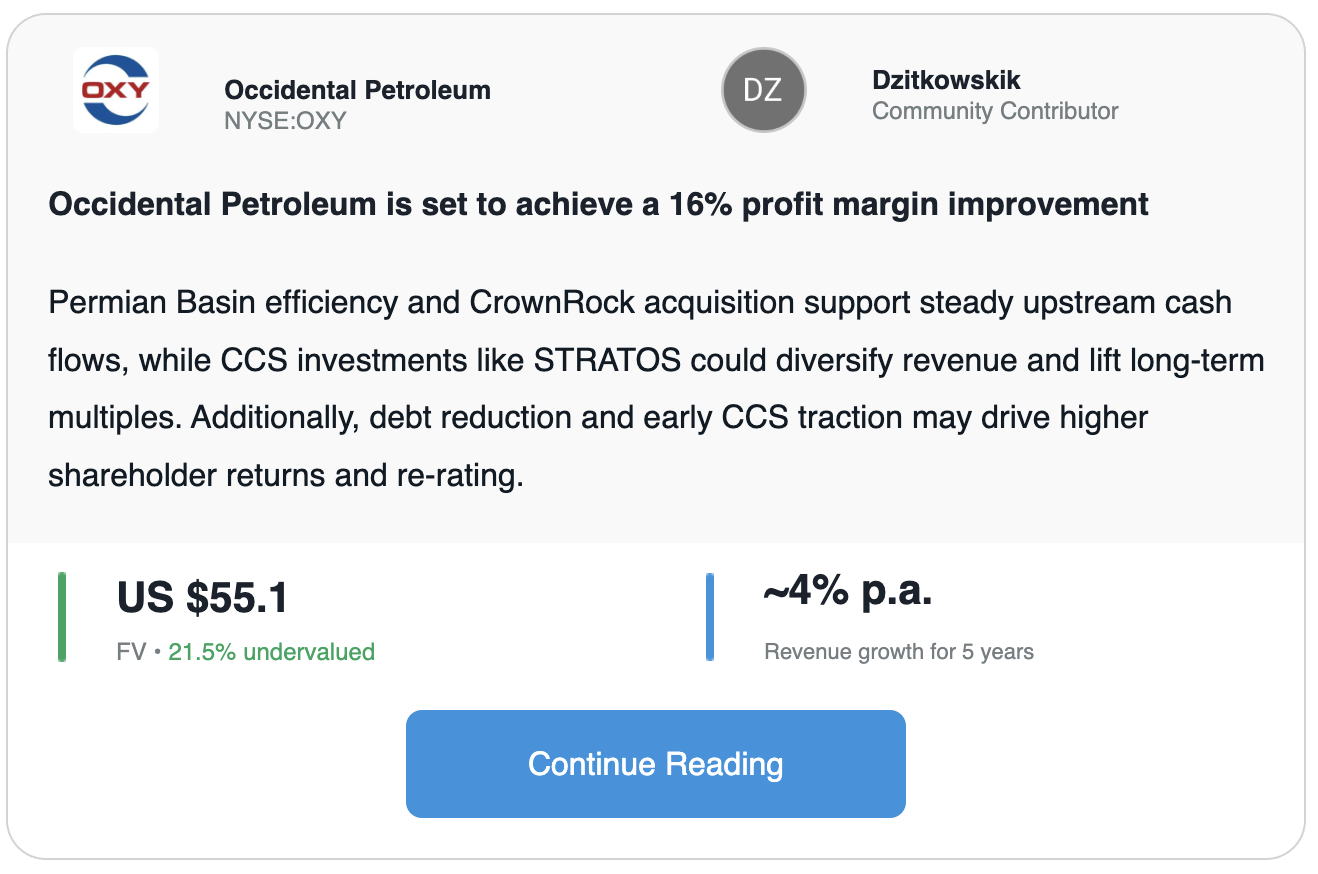1318x874 pixels.
Task: Click the Continue Reading button
Action: [656, 764]
